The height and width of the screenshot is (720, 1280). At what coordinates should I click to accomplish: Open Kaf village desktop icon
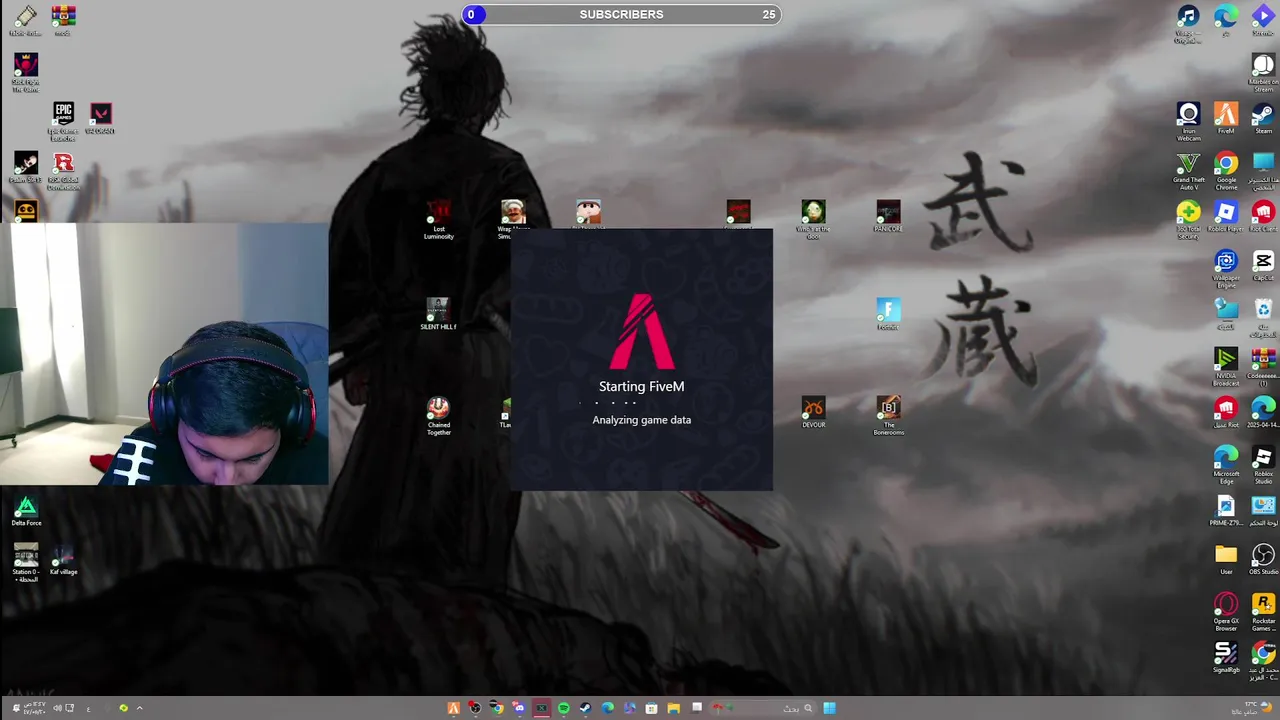tap(63, 559)
